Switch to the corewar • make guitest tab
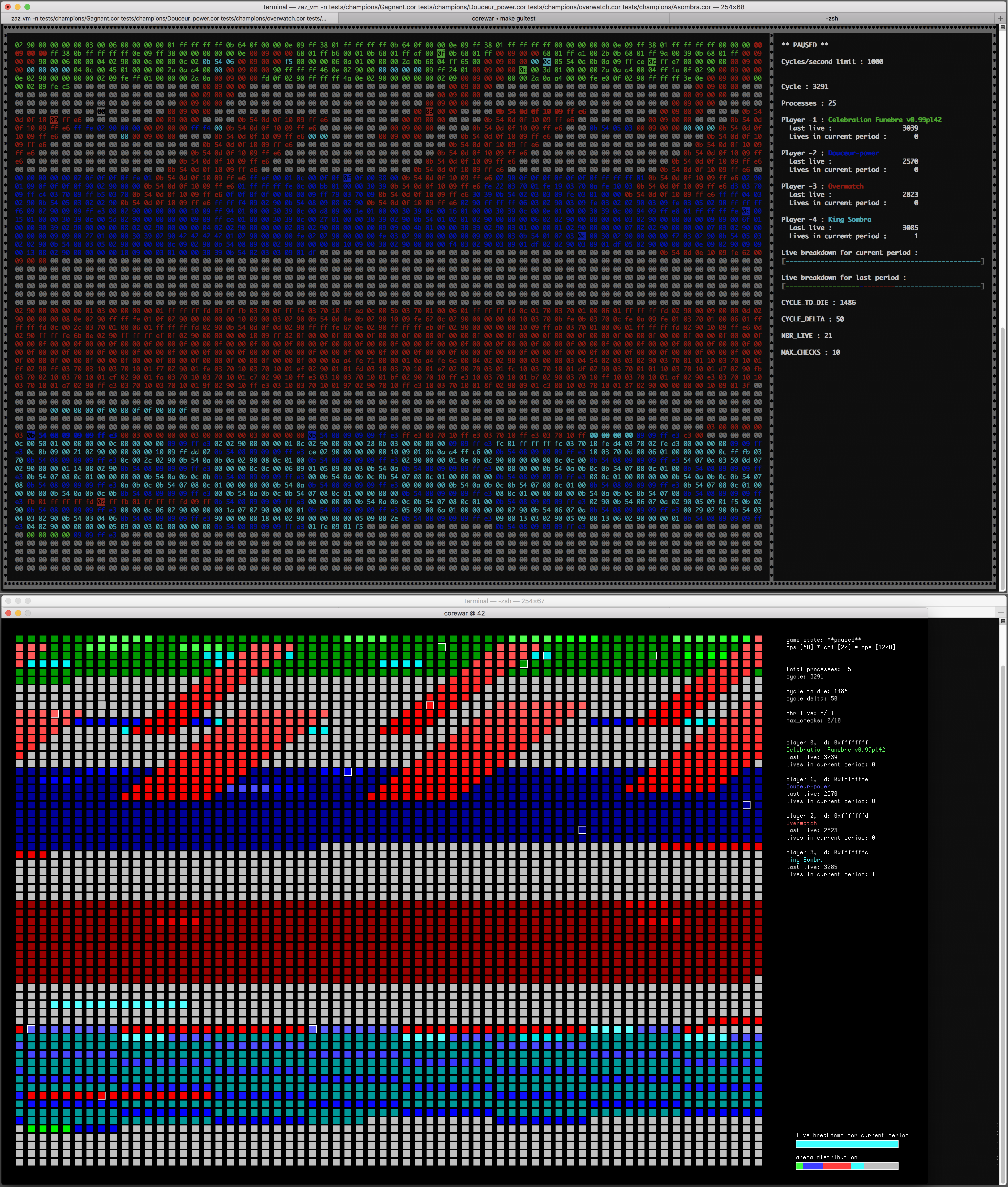 (x=504, y=18)
